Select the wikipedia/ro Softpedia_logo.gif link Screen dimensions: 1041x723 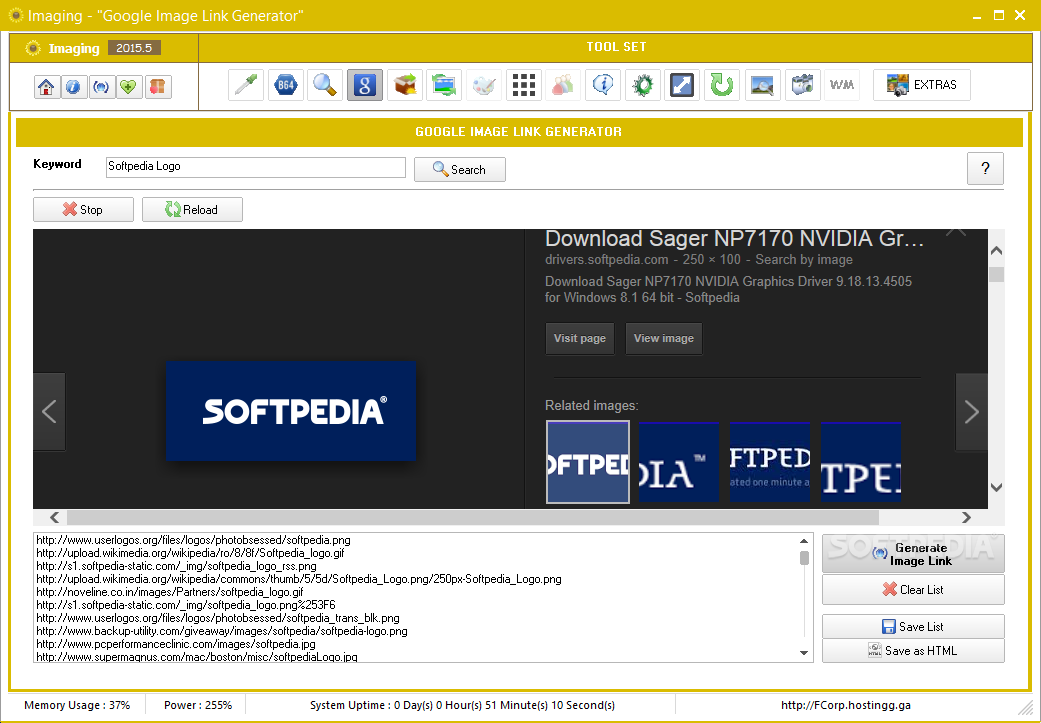(190, 553)
